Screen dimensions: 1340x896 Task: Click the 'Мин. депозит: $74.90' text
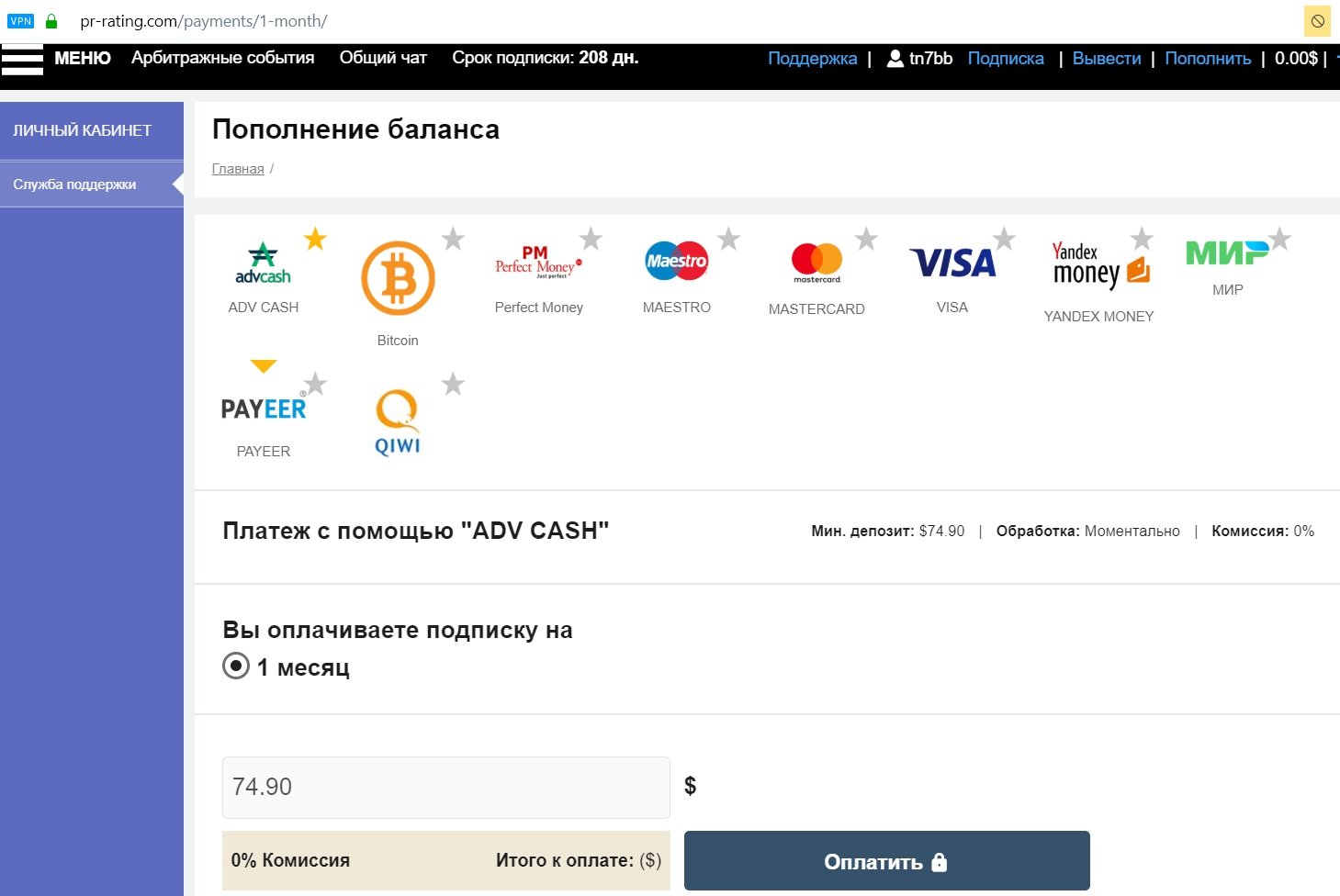pos(888,531)
